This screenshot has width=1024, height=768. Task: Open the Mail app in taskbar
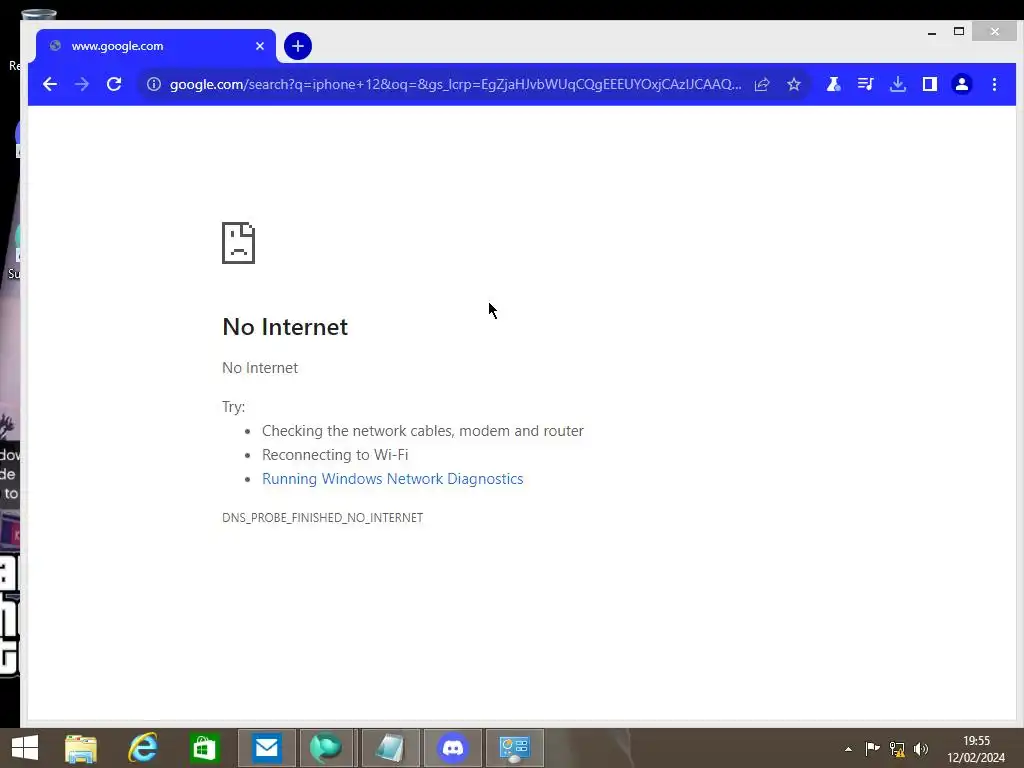tap(266, 748)
